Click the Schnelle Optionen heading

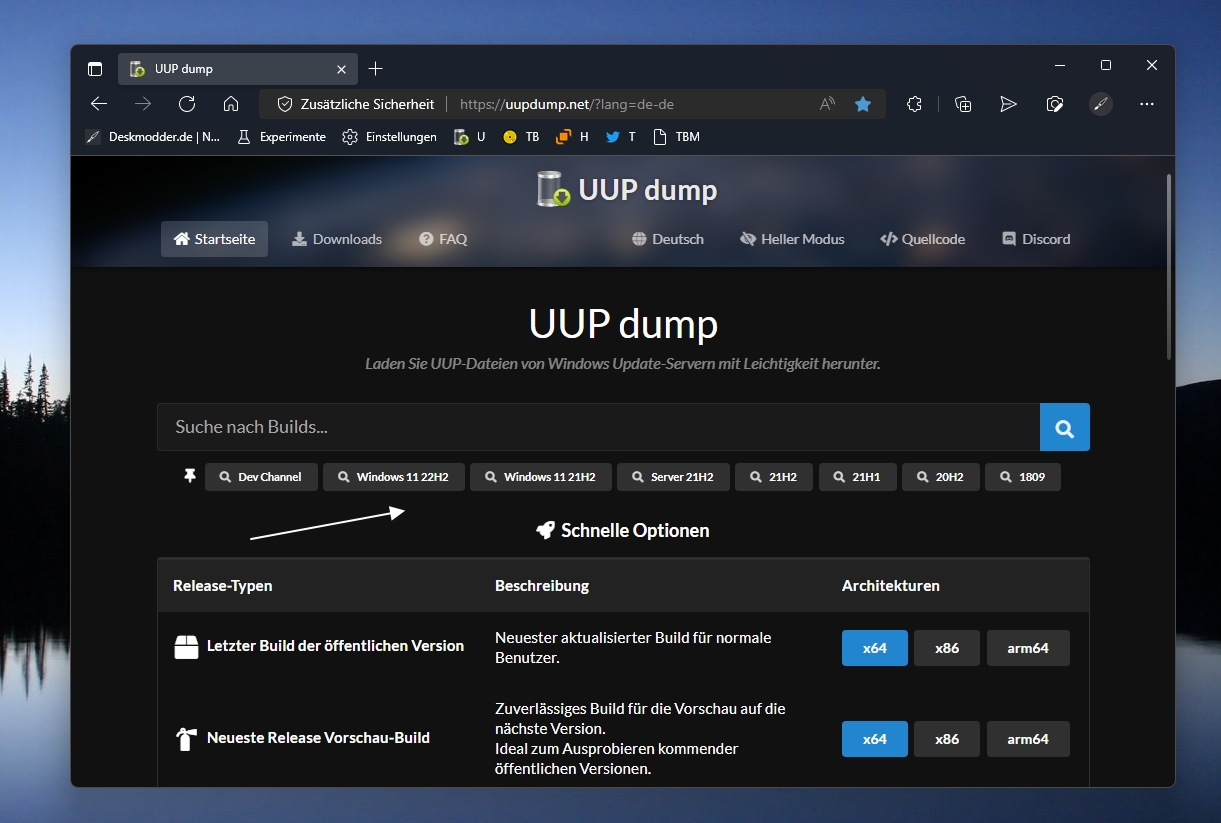[x=623, y=531]
